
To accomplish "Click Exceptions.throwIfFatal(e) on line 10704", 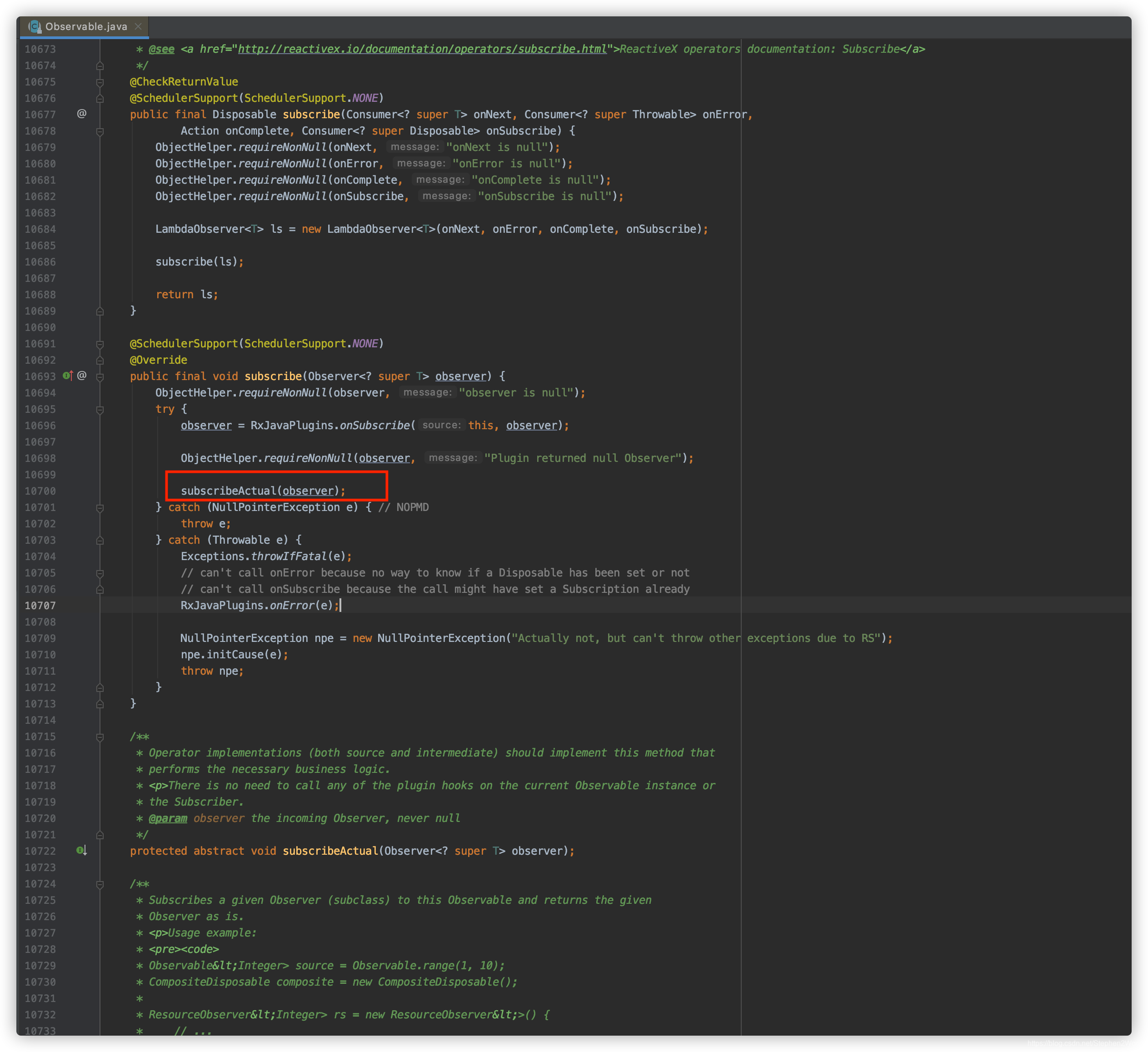I will click(x=266, y=556).
